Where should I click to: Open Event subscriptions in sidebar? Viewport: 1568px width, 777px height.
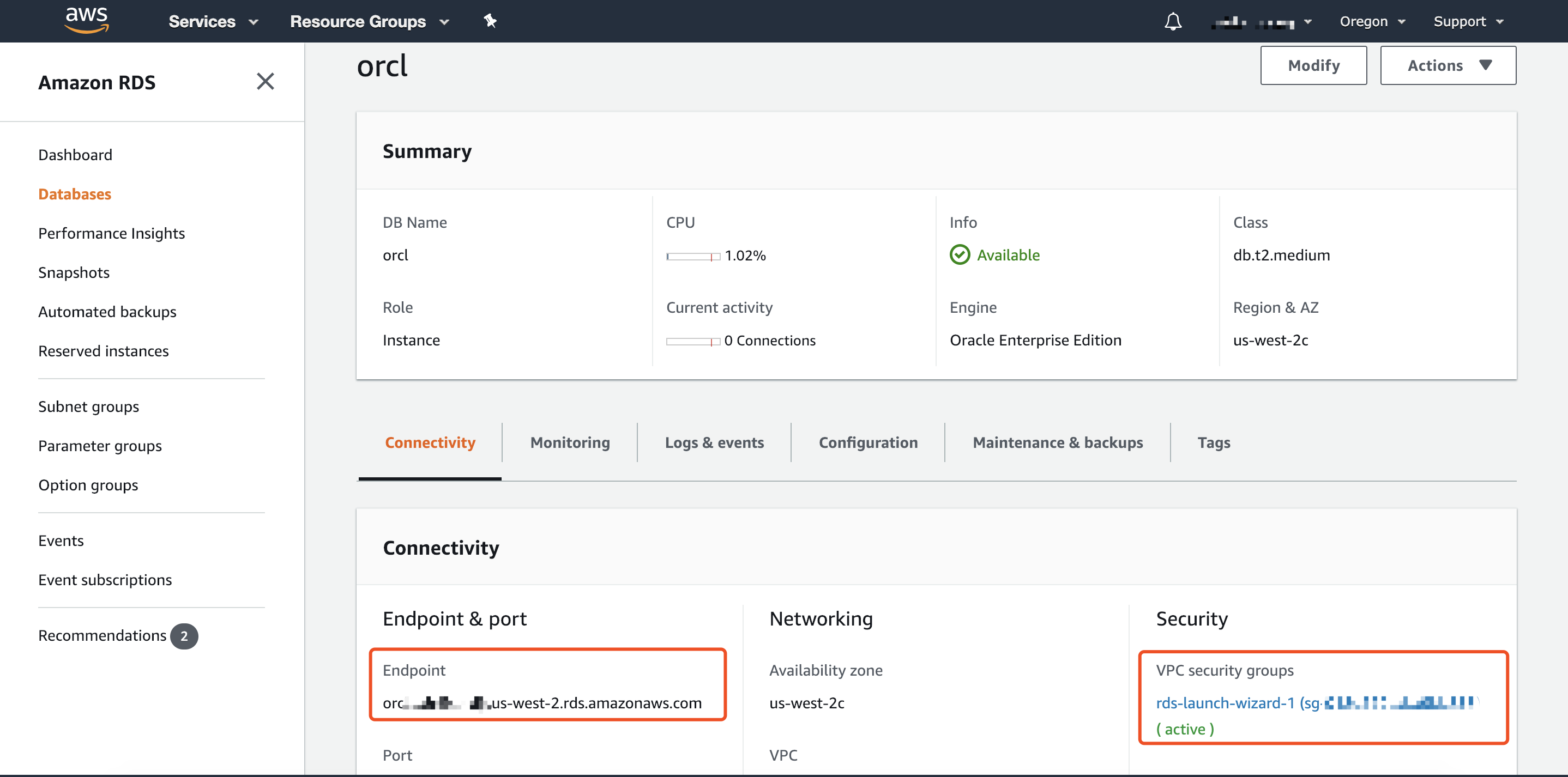[105, 580]
